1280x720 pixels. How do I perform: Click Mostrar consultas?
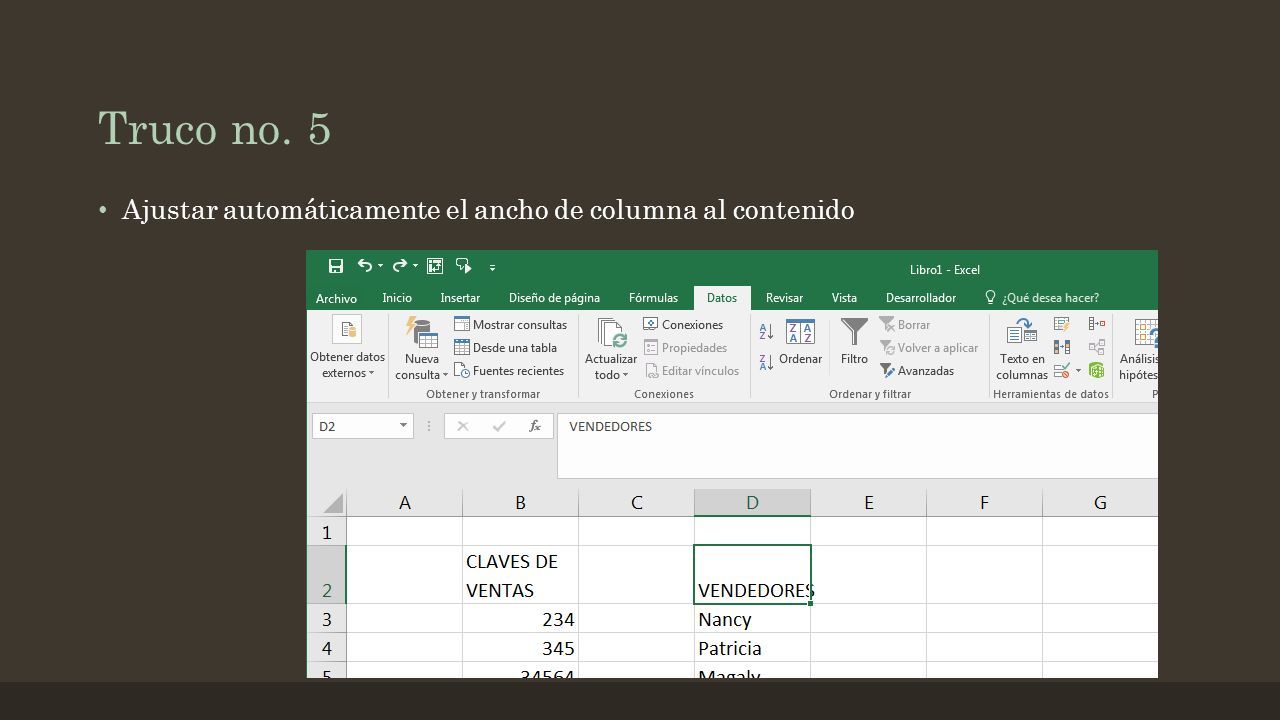coord(510,324)
